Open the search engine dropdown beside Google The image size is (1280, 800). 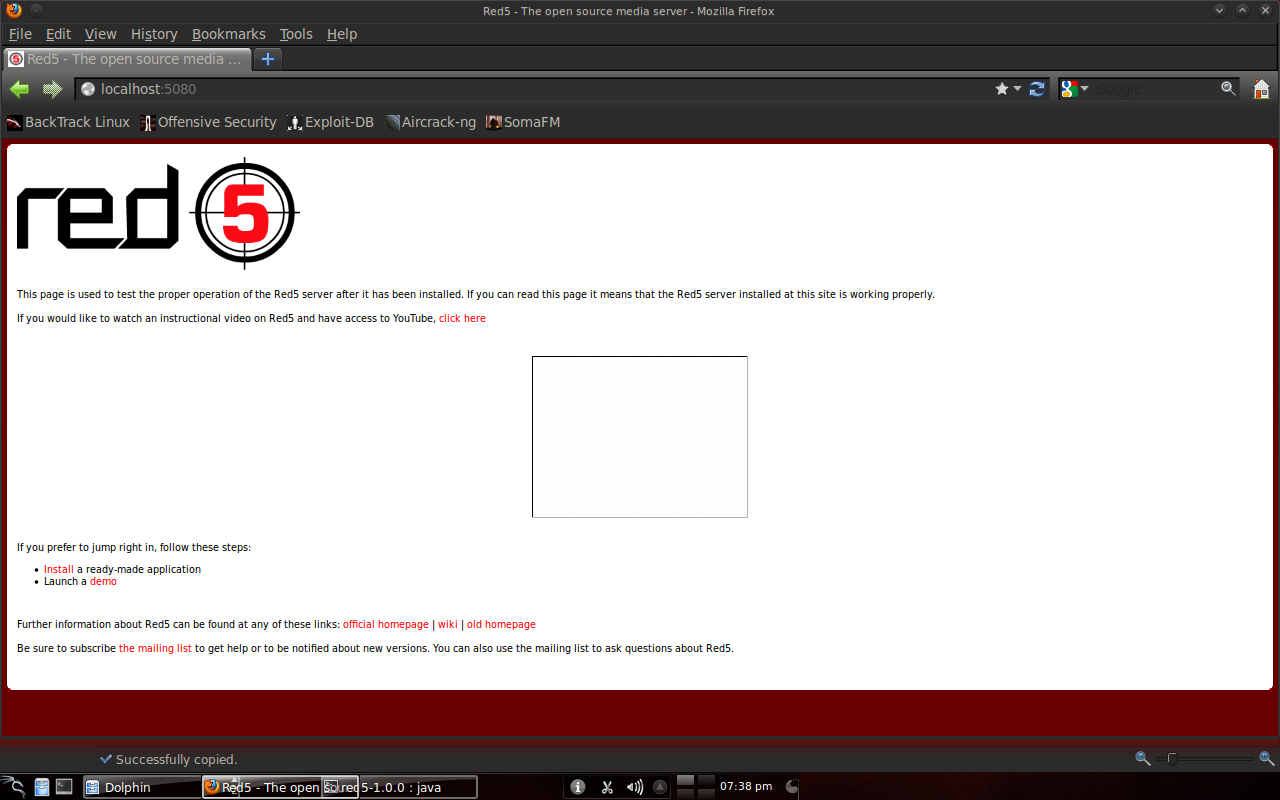tap(1085, 88)
